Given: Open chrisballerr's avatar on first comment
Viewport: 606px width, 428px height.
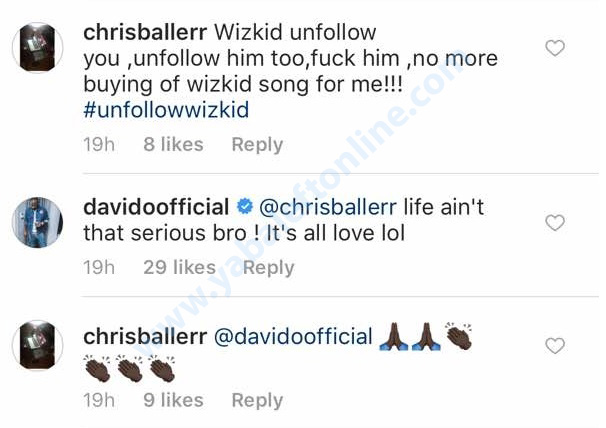Looking at the screenshot, I should [37, 48].
